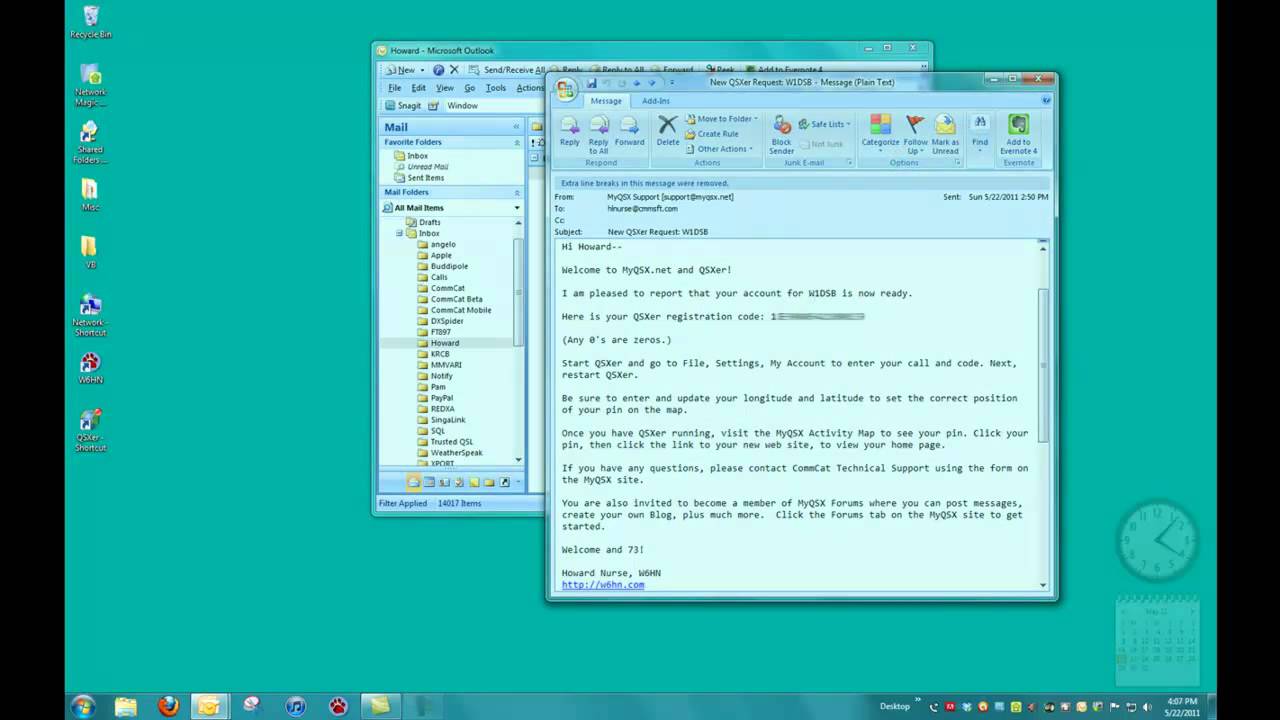Viewport: 1280px width, 720px height.
Task: Click the iTunes taskbar icon
Action: (x=295, y=706)
